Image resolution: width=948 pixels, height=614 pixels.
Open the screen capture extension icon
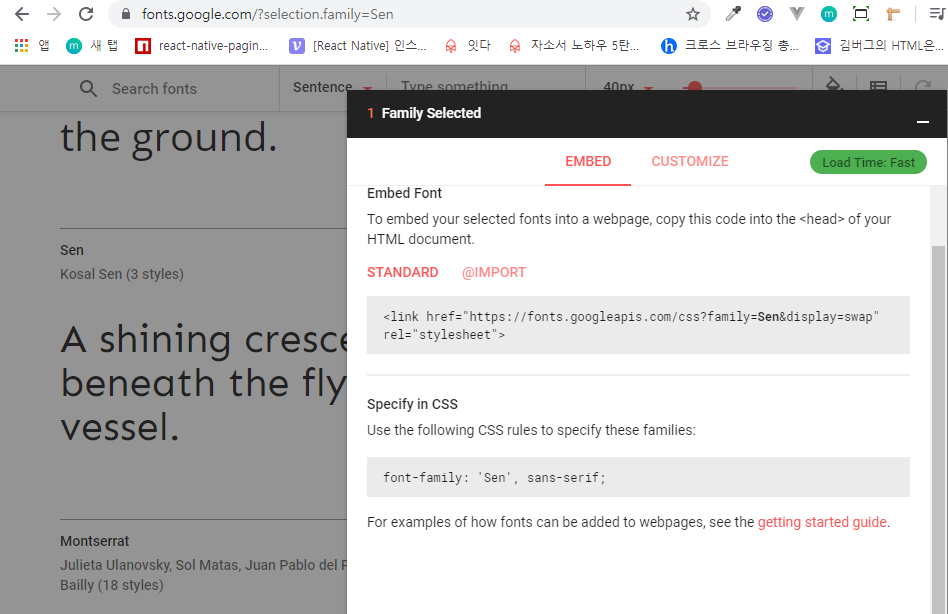[861, 13]
